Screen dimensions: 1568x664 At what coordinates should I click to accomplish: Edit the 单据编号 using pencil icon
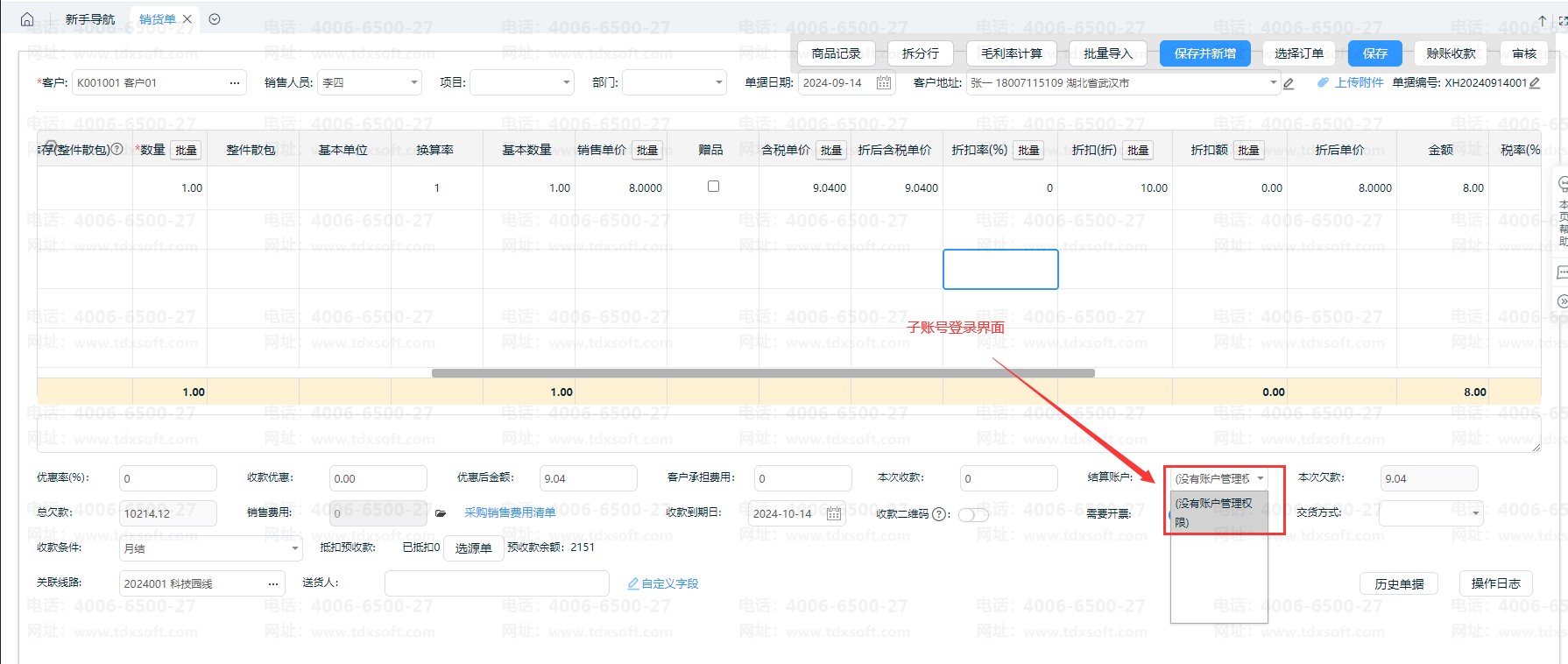pyautogui.click(x=1535, y=83)
